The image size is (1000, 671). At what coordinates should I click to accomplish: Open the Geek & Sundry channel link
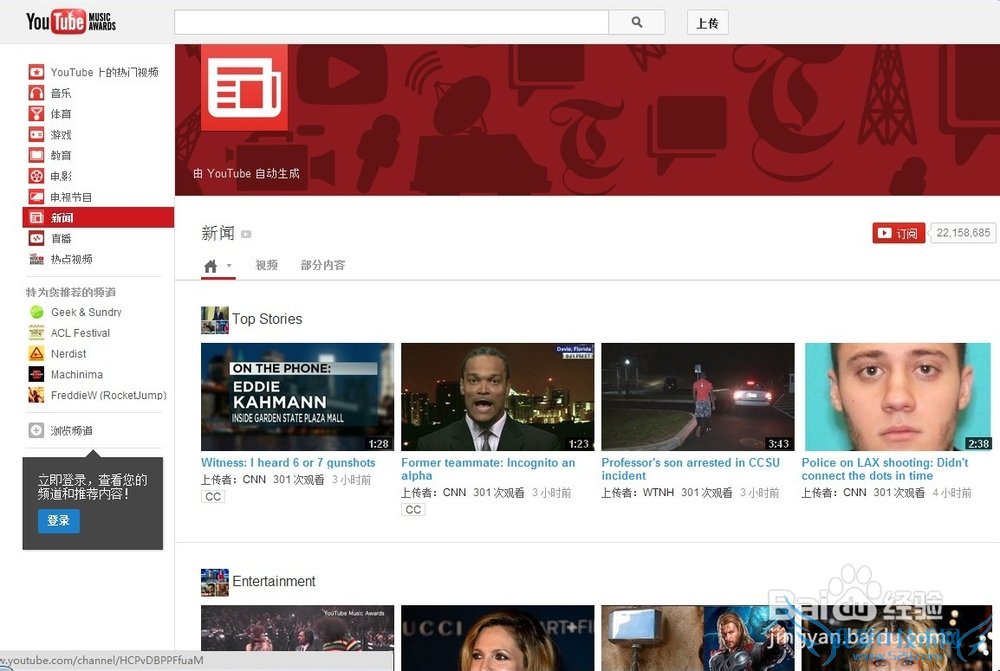pos(86,312)
